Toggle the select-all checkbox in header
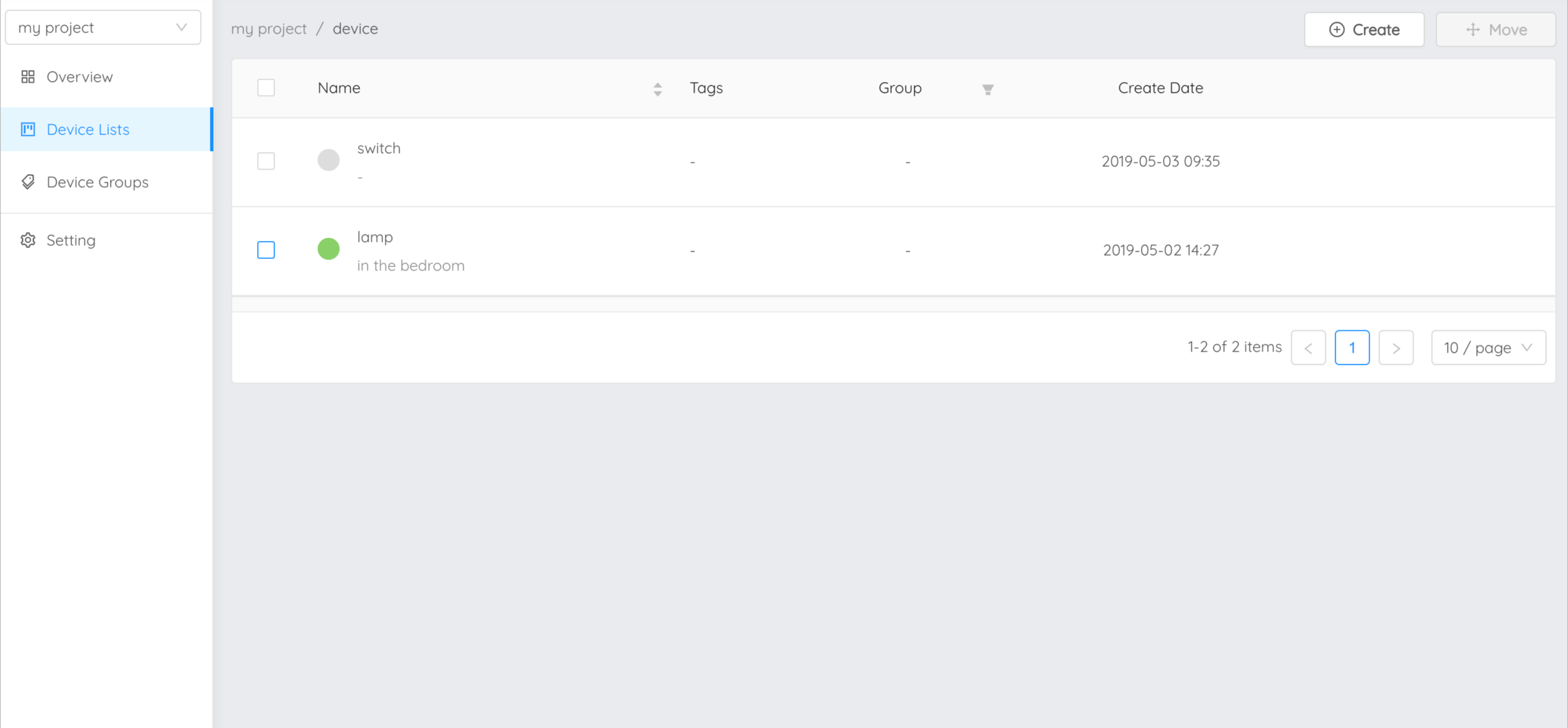The width and height of the screenshot is (1568, 728). 266,88
